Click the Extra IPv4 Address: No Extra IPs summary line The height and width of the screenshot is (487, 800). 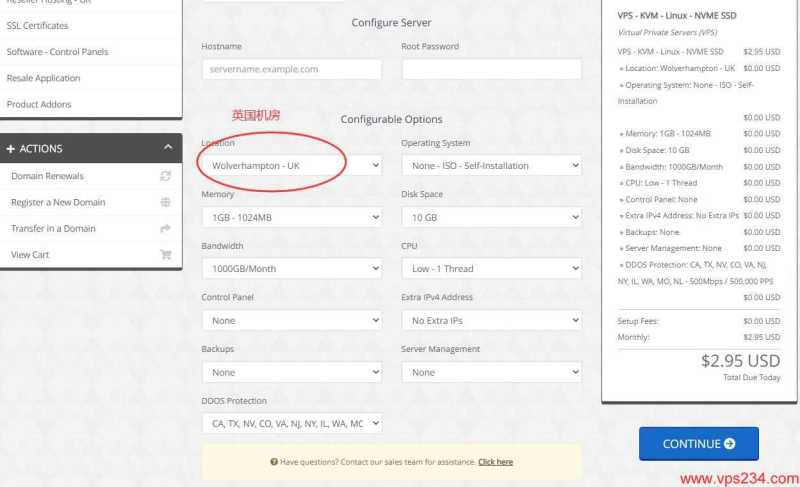(698, 216)
